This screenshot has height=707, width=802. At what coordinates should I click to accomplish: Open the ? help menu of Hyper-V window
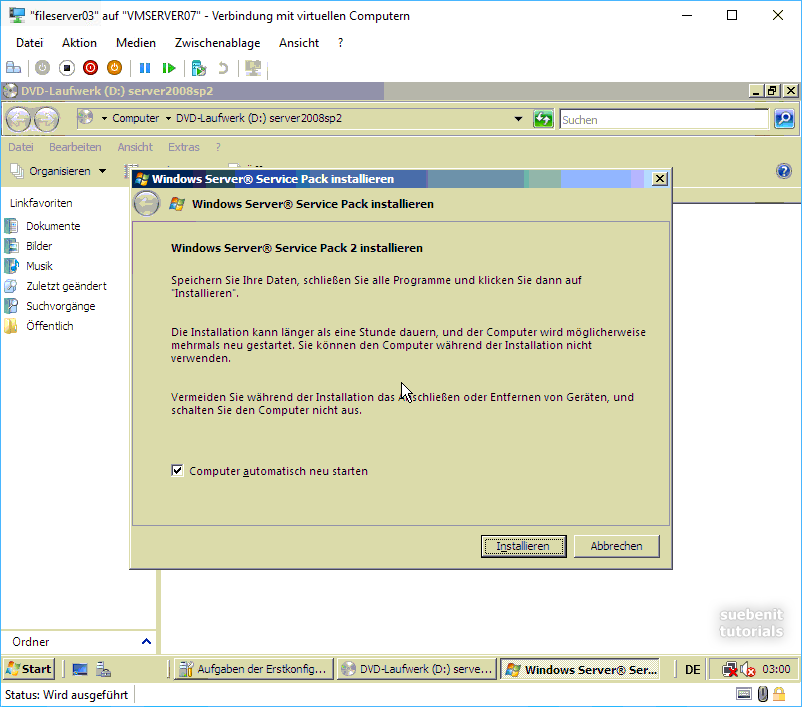[341, 43]
